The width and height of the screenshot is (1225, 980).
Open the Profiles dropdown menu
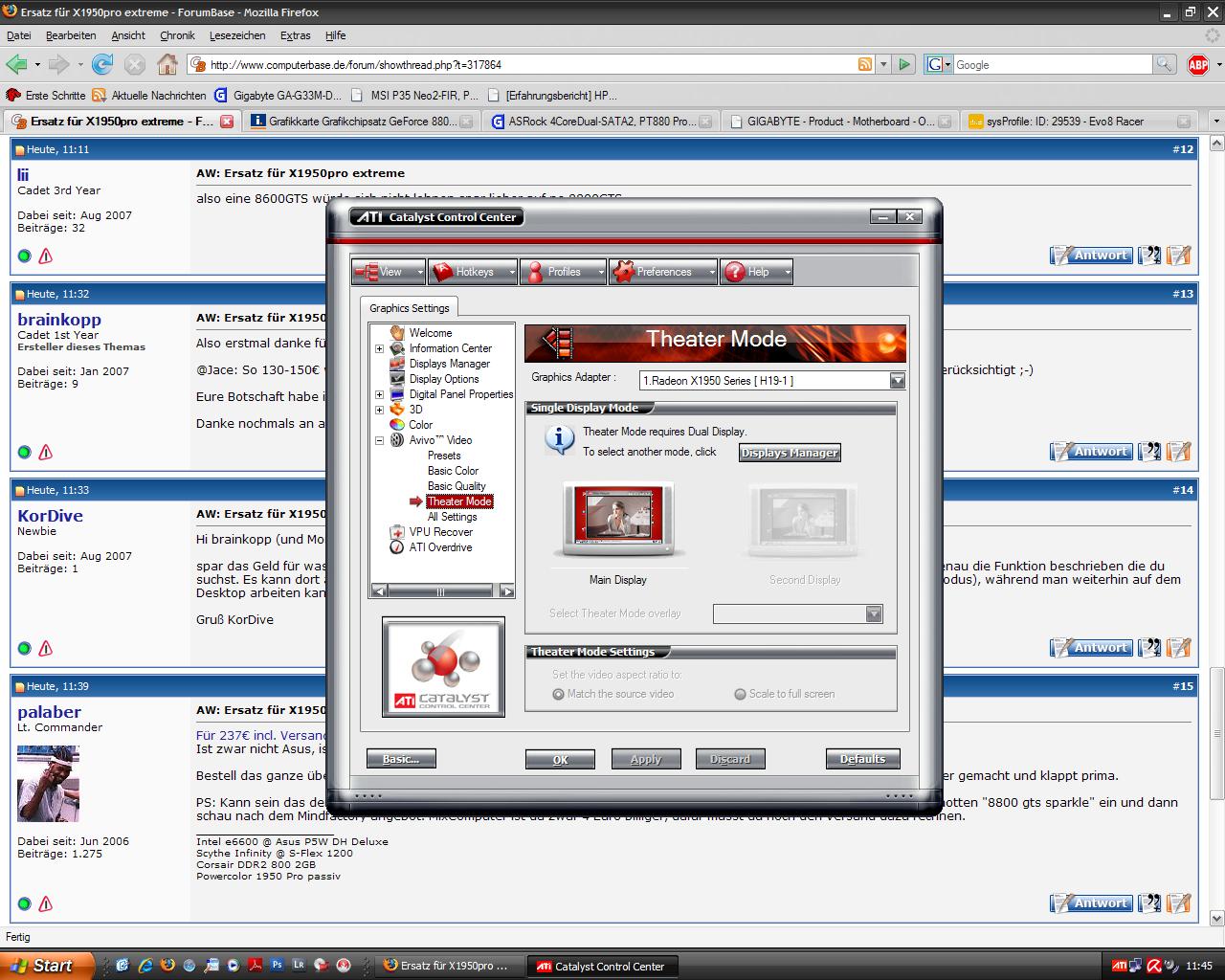tap(564, 272)
